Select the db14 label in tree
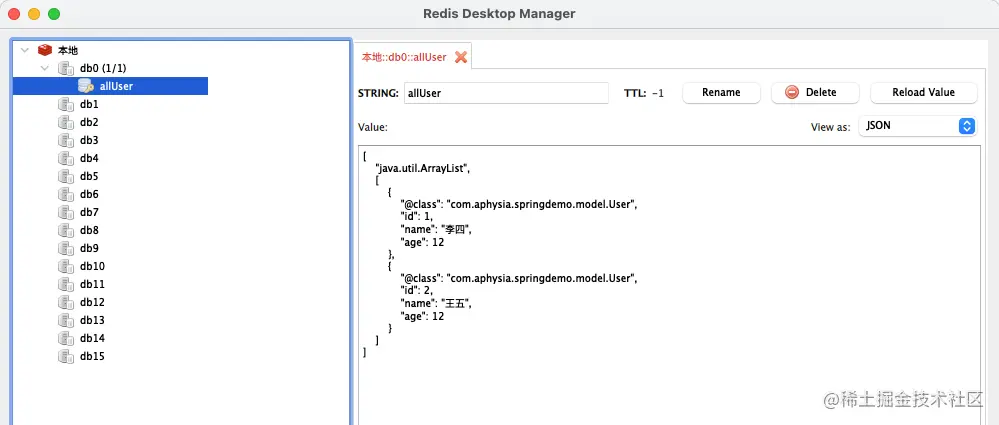 click(x=92, y=338)
